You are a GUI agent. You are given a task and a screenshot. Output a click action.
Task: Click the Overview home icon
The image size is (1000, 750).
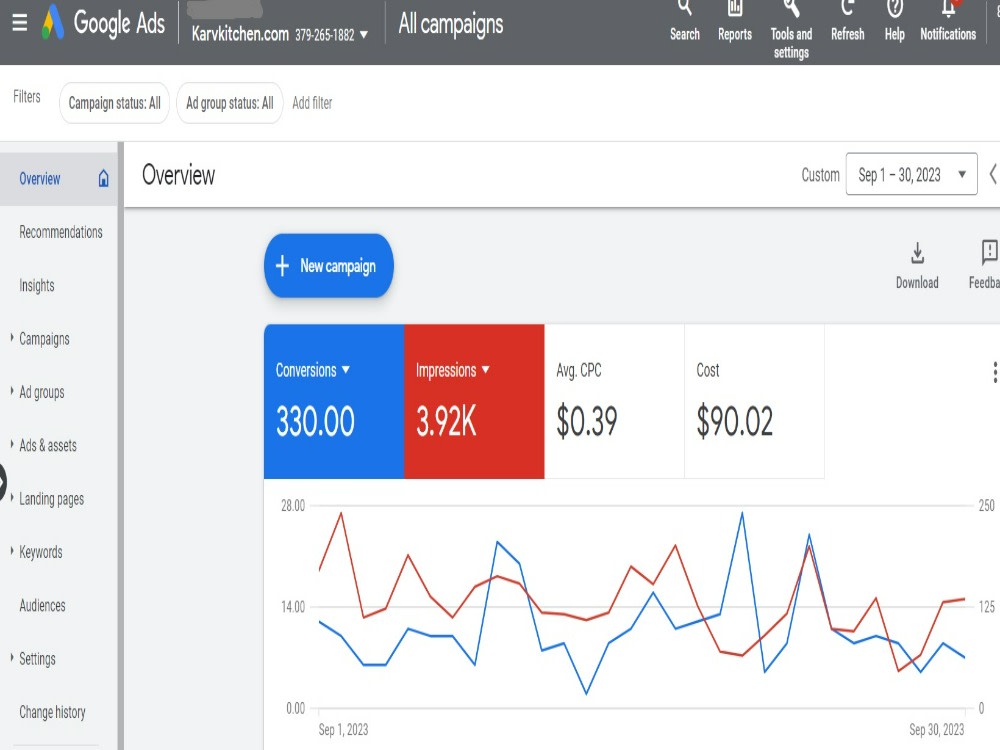coord(103,179)
